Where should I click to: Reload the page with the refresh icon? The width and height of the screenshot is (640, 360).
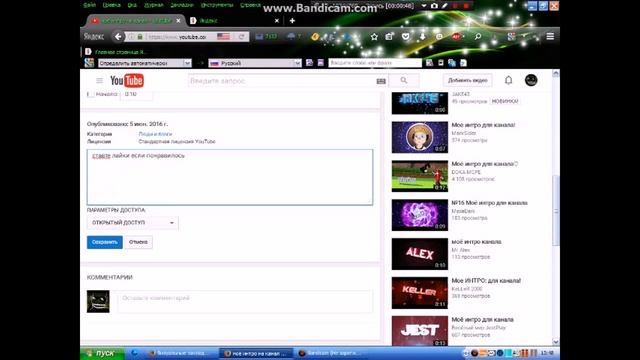(x=242, y=37)
